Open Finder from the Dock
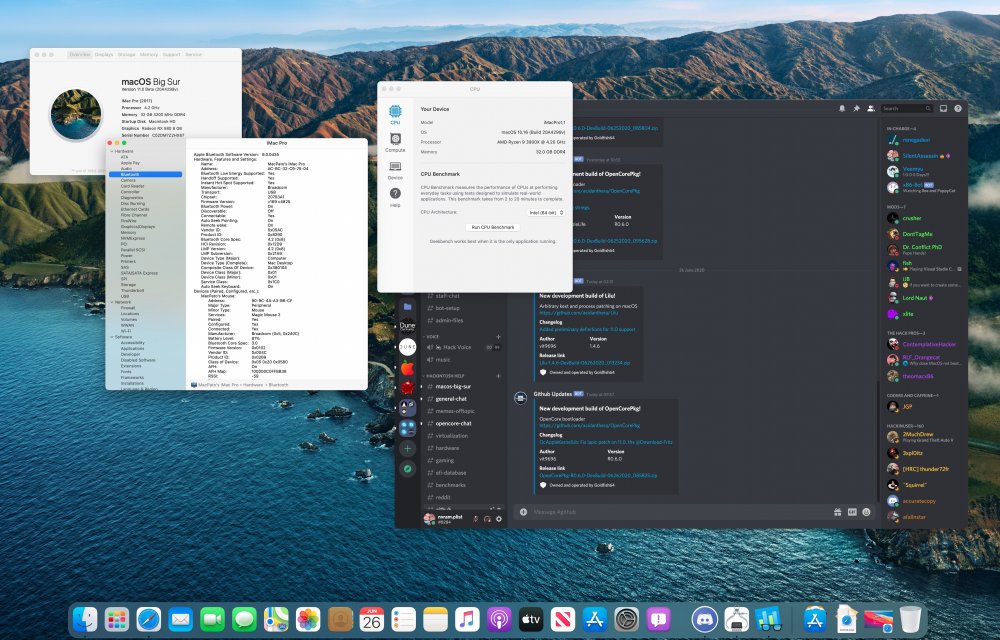The width and height of the screenshot is (1000, 640). (x=85, y=619)
